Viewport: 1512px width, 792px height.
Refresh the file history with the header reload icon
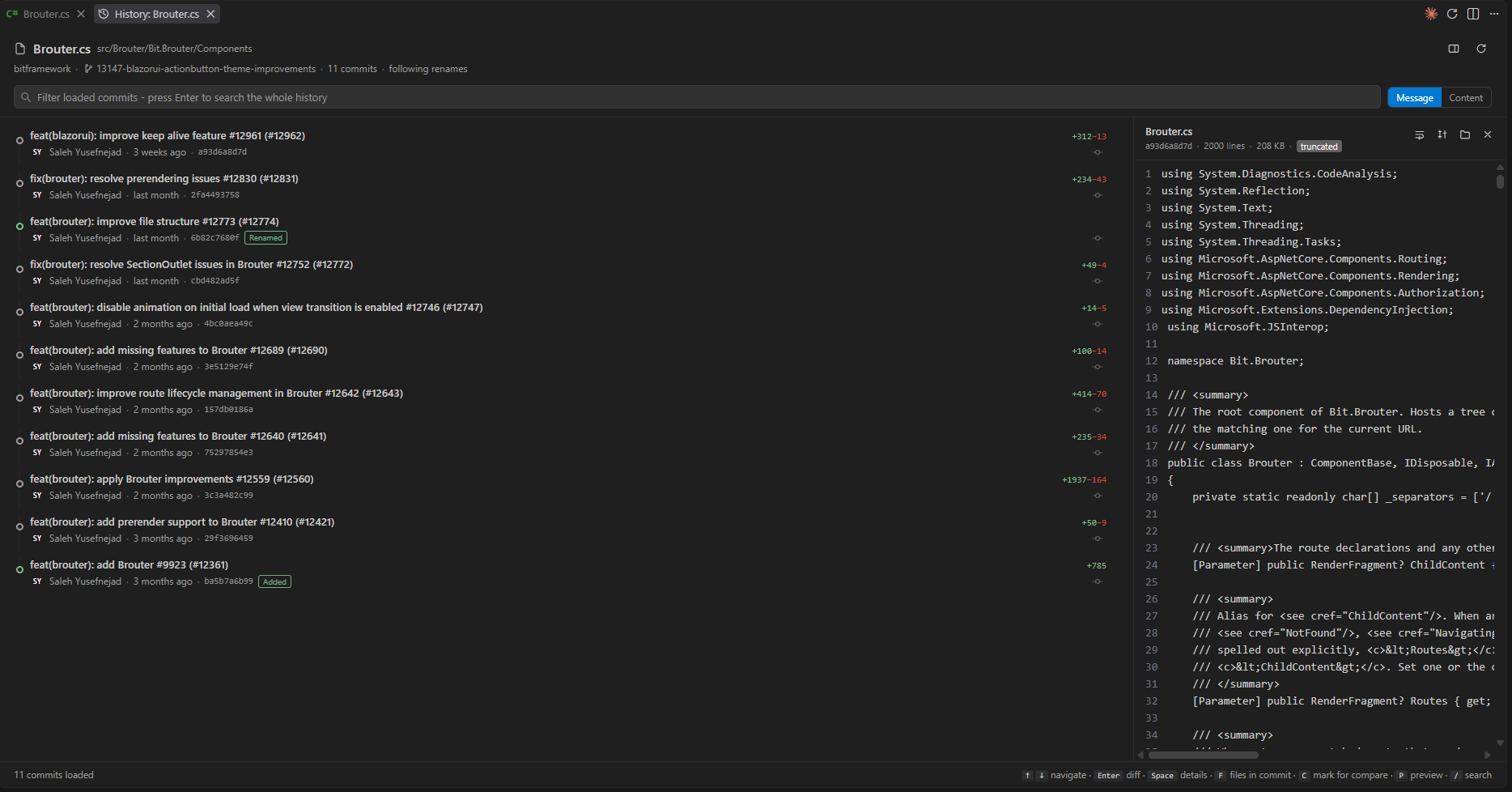click(x=1481, y=49)
